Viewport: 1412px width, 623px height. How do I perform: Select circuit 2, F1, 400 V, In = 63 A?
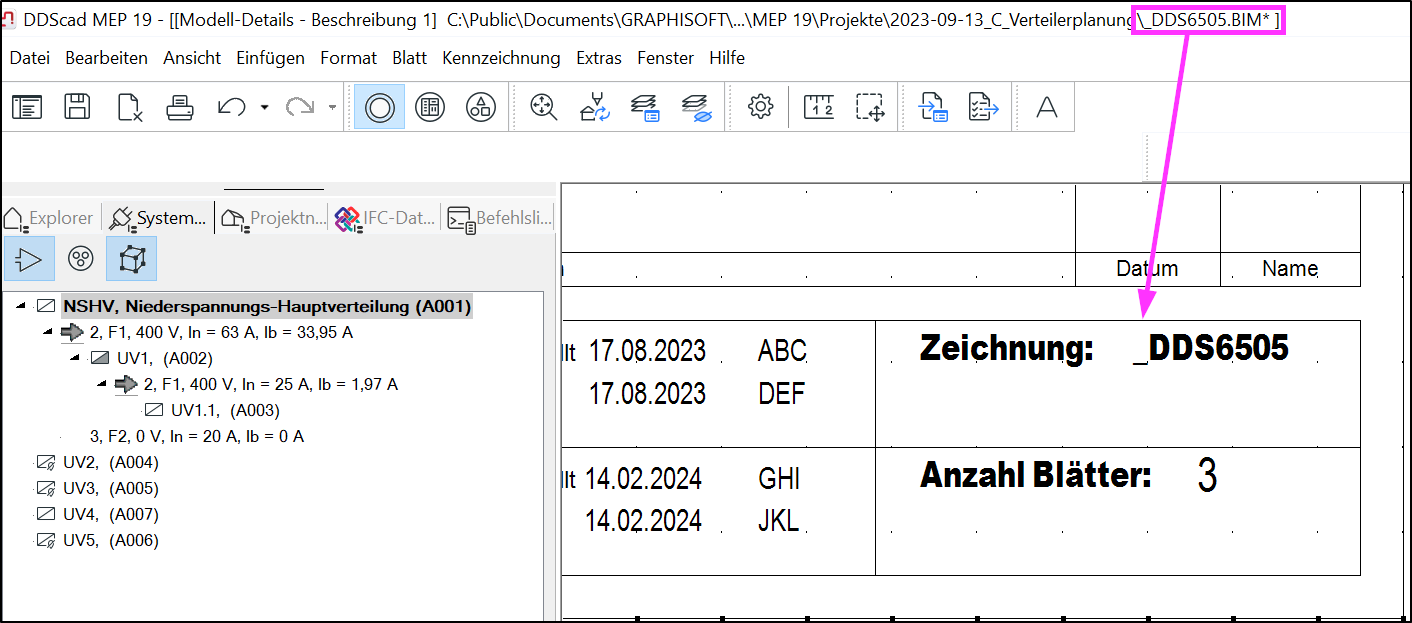[x=221, y=332]
